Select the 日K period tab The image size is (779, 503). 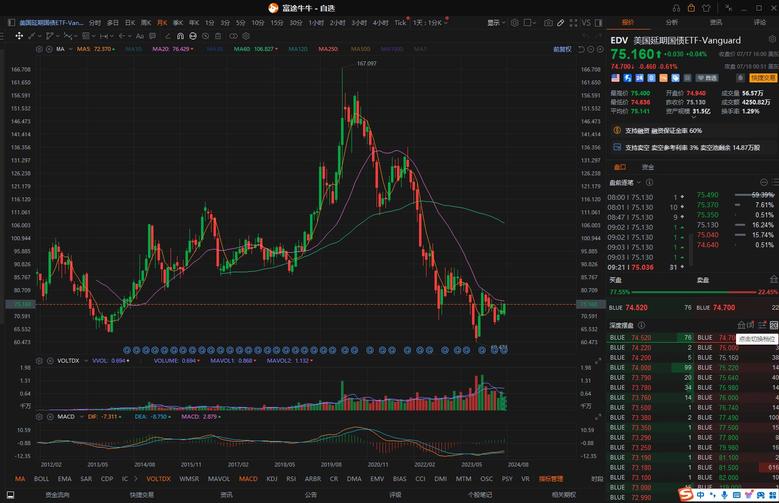[130, 23]
